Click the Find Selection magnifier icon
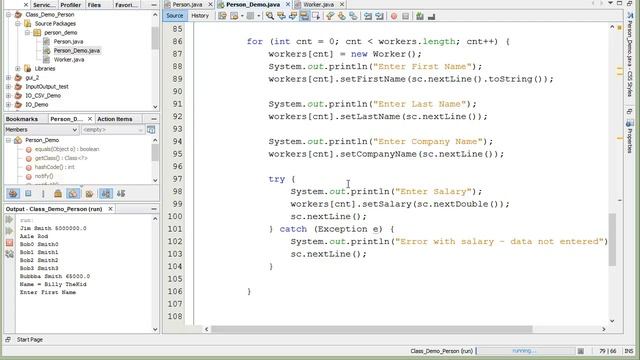Image resolution: width=640 pixels, height=360 pixels. click(x=270, y=16)
